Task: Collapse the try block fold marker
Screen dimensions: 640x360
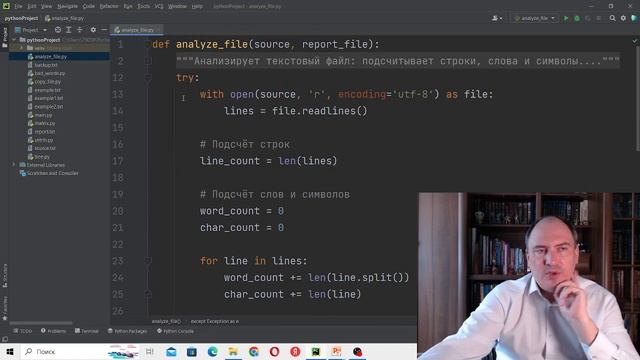Action: 148,78
